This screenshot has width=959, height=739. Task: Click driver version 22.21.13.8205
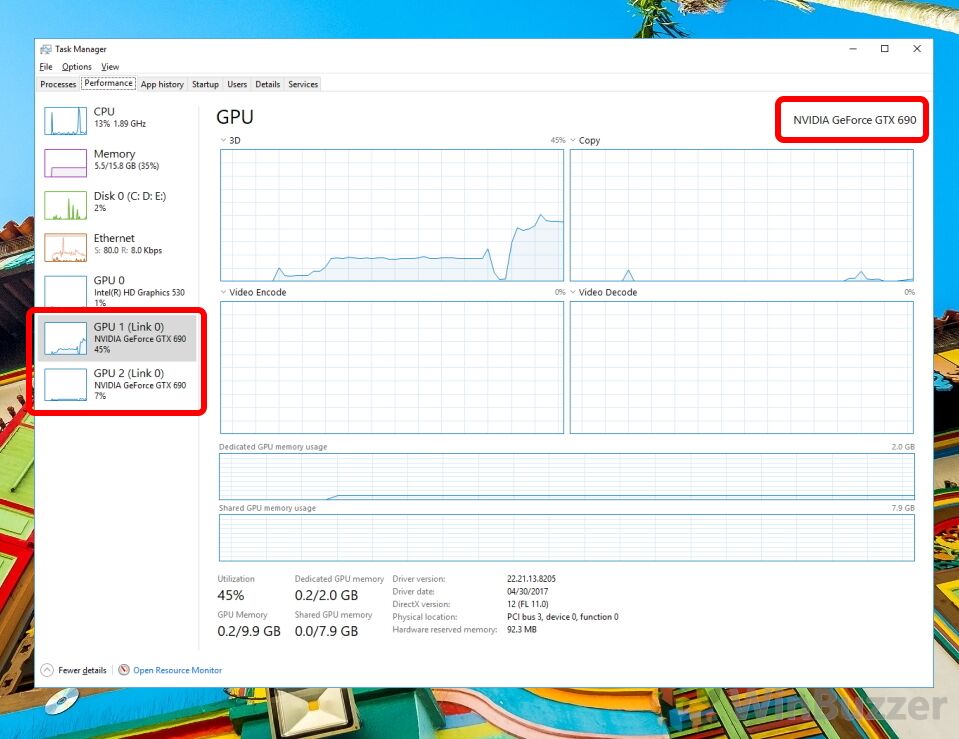531,579
